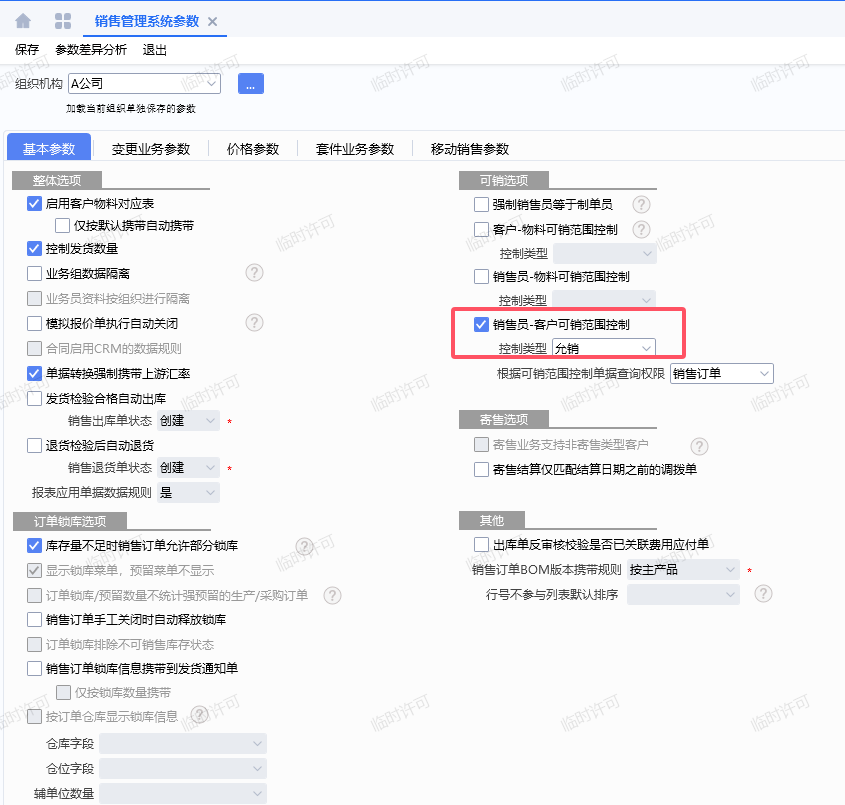Switch to 价格参数 tab

point(252,149)
